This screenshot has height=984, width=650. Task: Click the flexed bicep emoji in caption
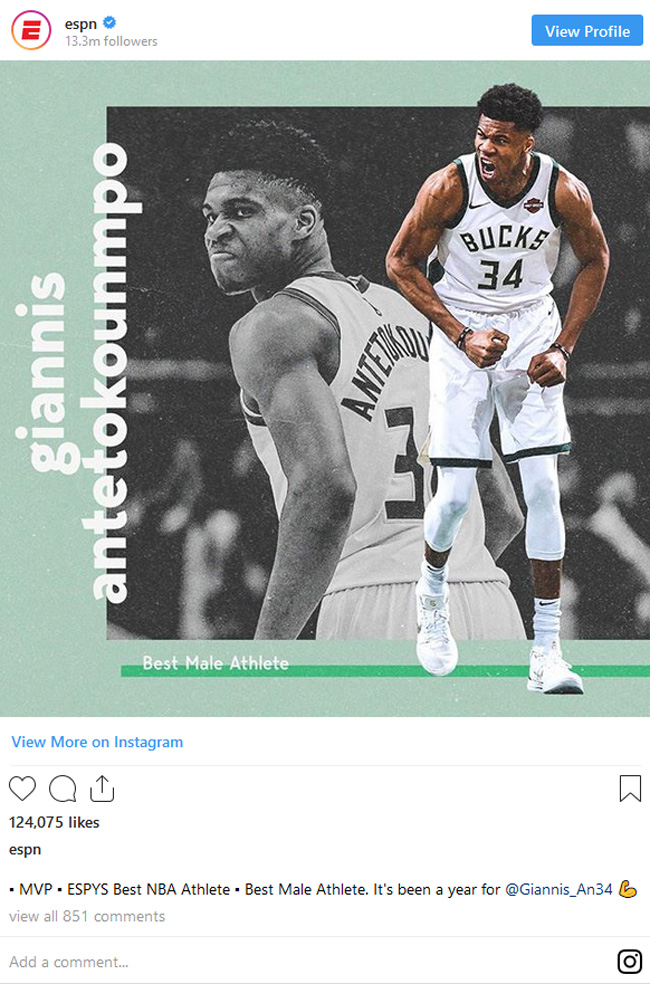coord(627,889)
